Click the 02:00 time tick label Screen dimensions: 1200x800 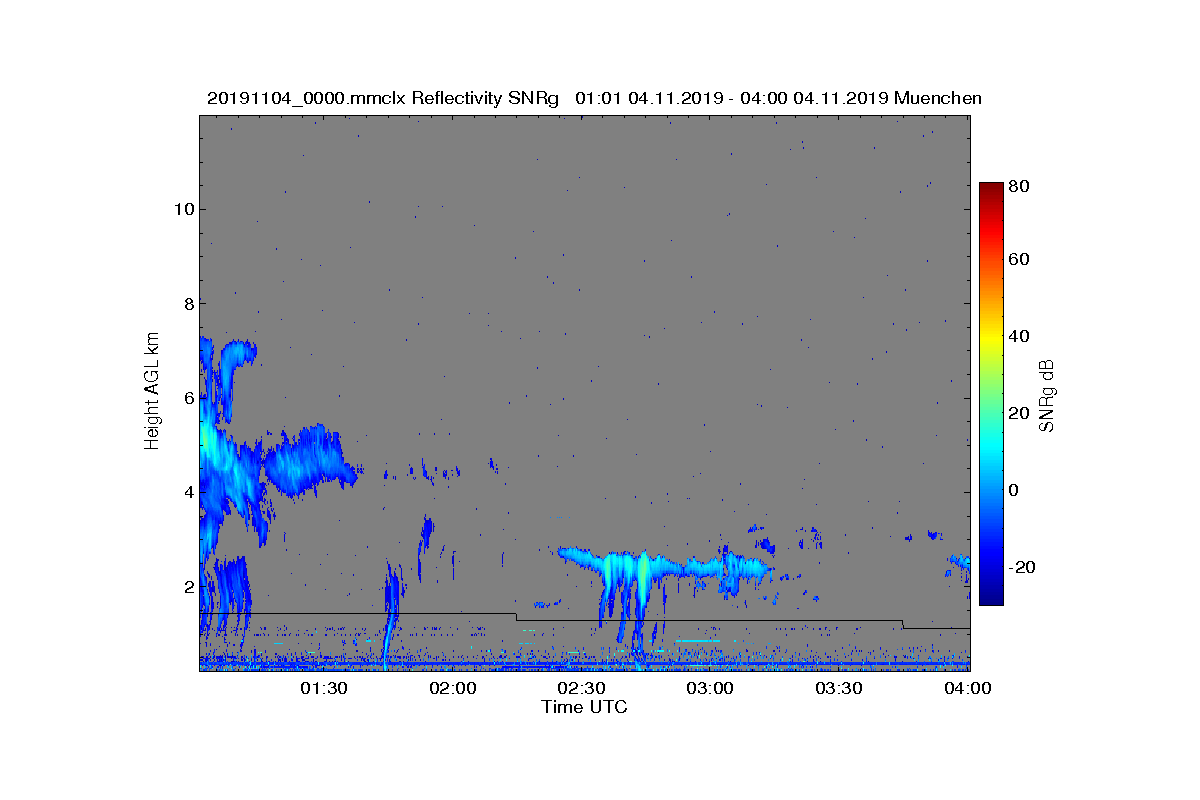pos(454,689)
